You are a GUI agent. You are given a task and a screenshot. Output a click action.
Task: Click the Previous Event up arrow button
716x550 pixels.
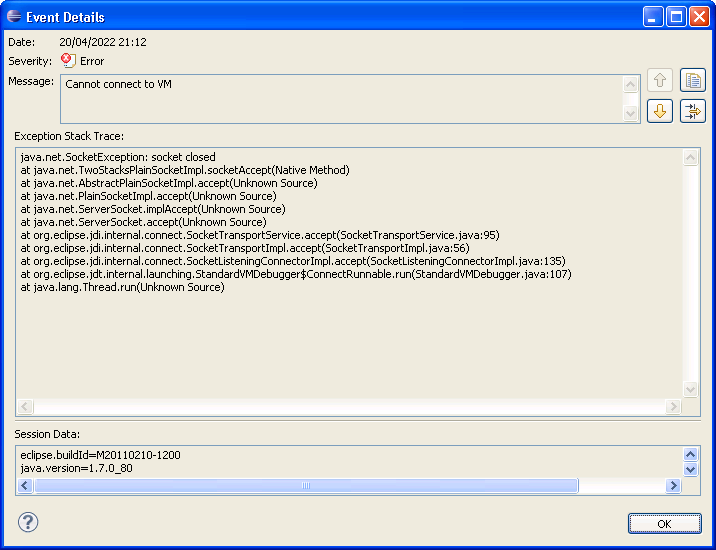pos(659,80)
